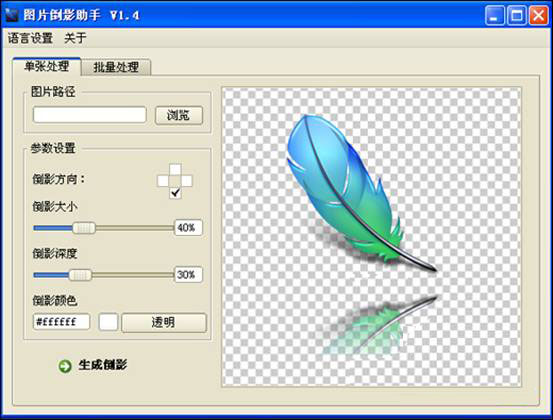Switch to the 批量处理 tab

click(116, 67)
